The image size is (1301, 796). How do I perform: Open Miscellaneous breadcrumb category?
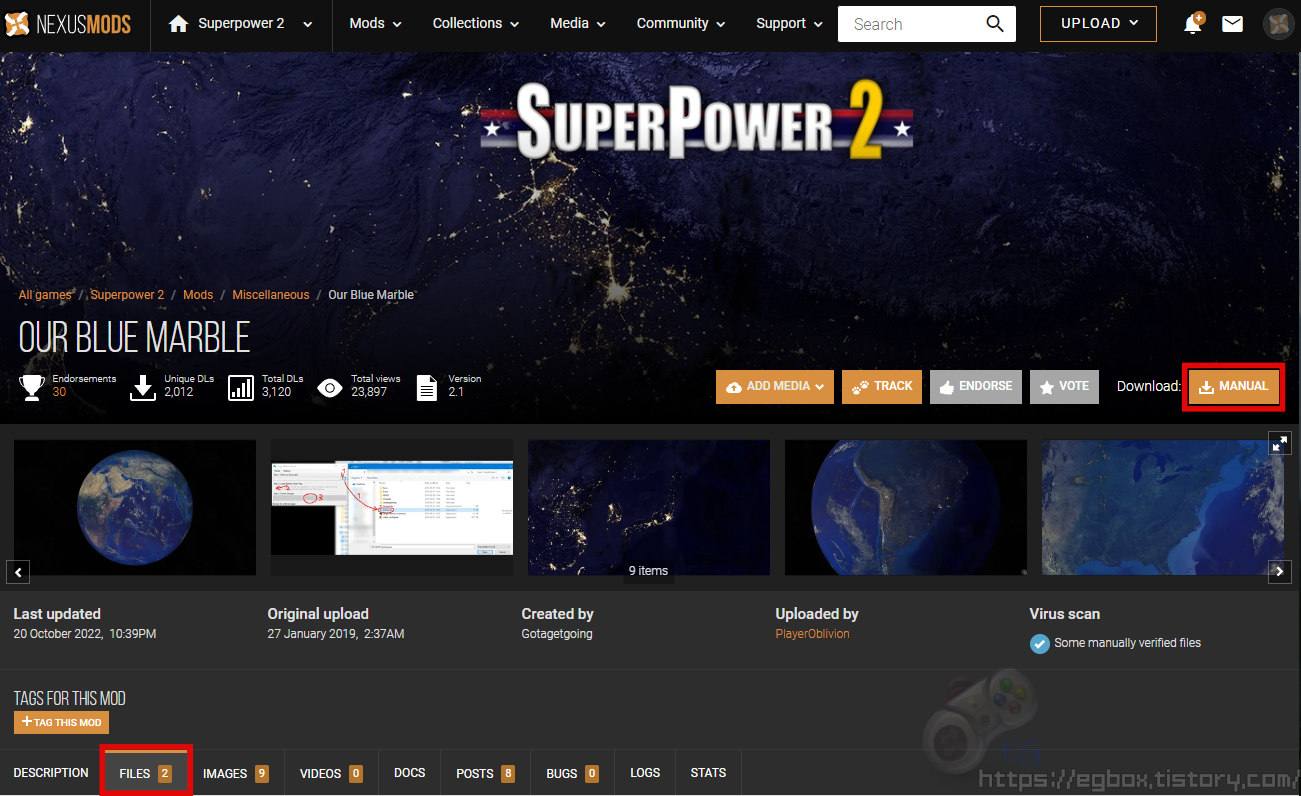[271, 295]
